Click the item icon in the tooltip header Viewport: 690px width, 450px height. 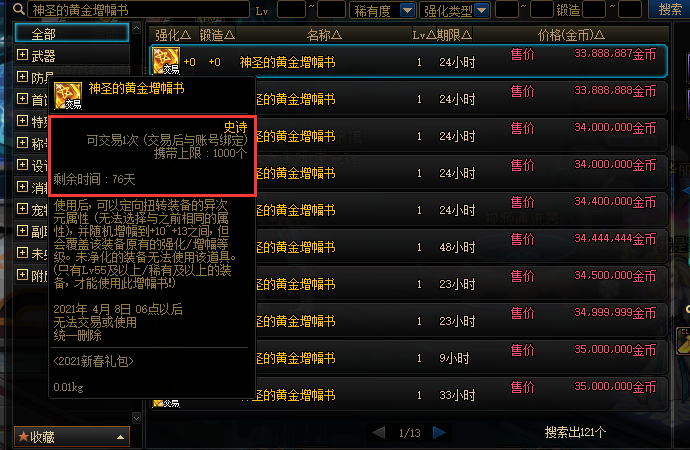68,95
